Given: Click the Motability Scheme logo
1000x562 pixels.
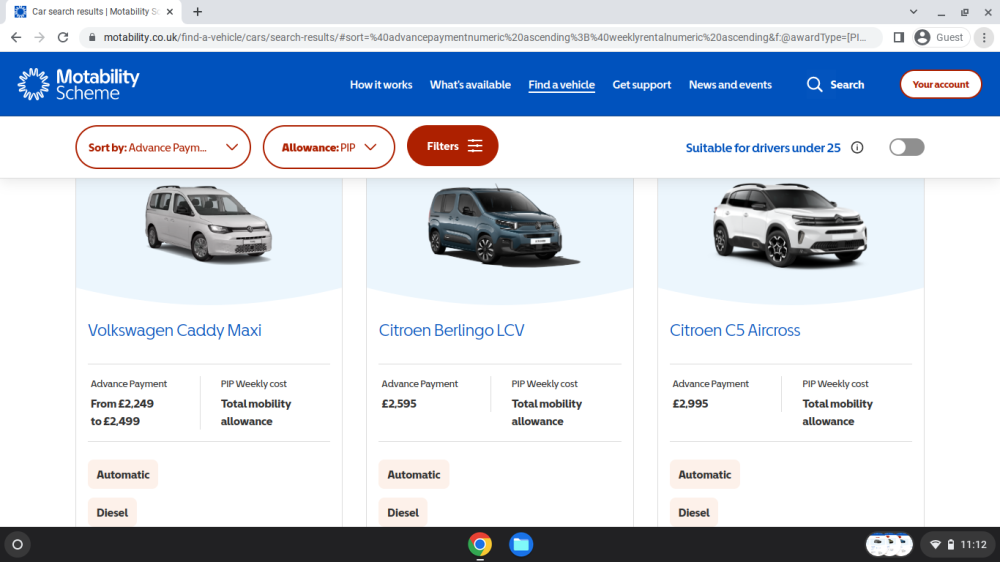Looking at the screenshot, I should point(78,84).
